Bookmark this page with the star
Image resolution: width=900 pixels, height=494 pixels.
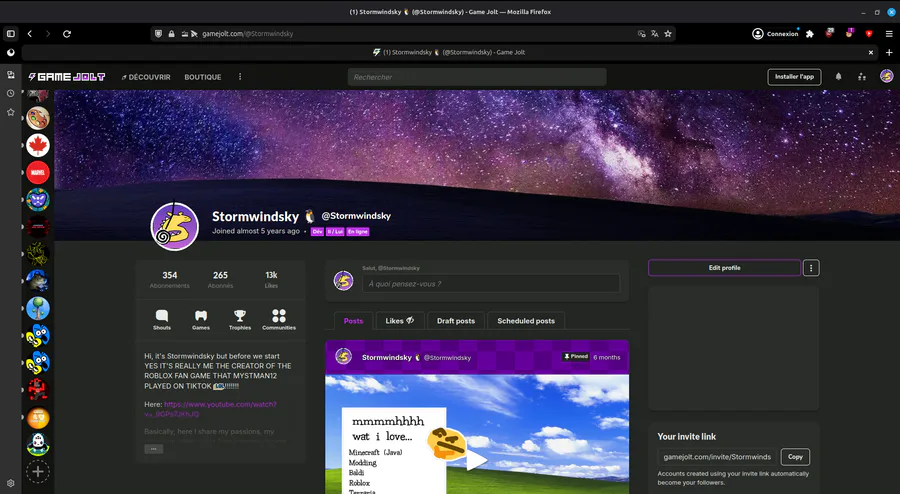[668, 34]
